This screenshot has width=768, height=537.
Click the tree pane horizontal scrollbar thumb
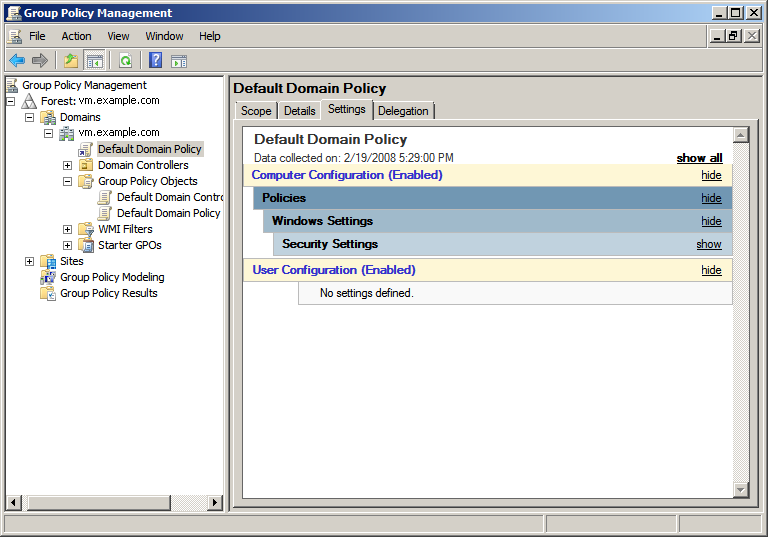[x=99, y=502]
